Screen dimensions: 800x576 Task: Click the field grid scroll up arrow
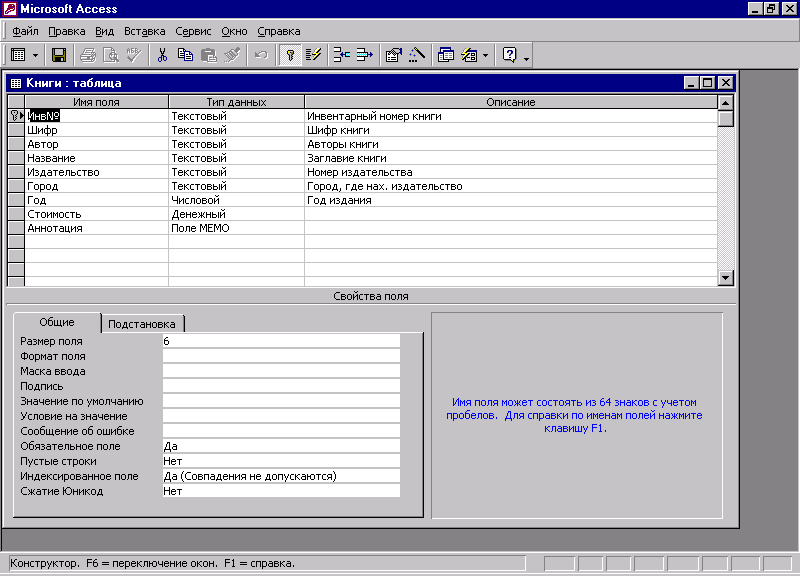point(726,103)
